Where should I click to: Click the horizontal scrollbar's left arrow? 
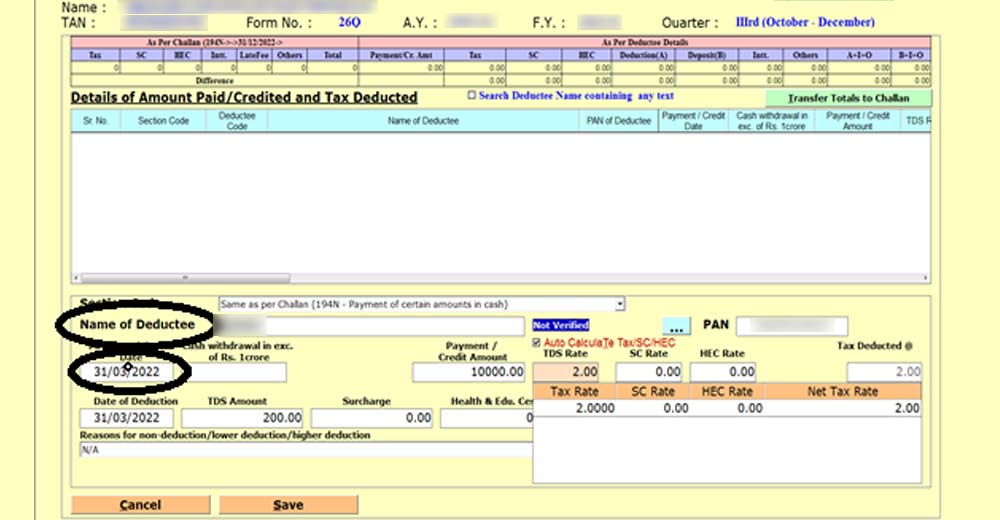(x=76, y=277)
